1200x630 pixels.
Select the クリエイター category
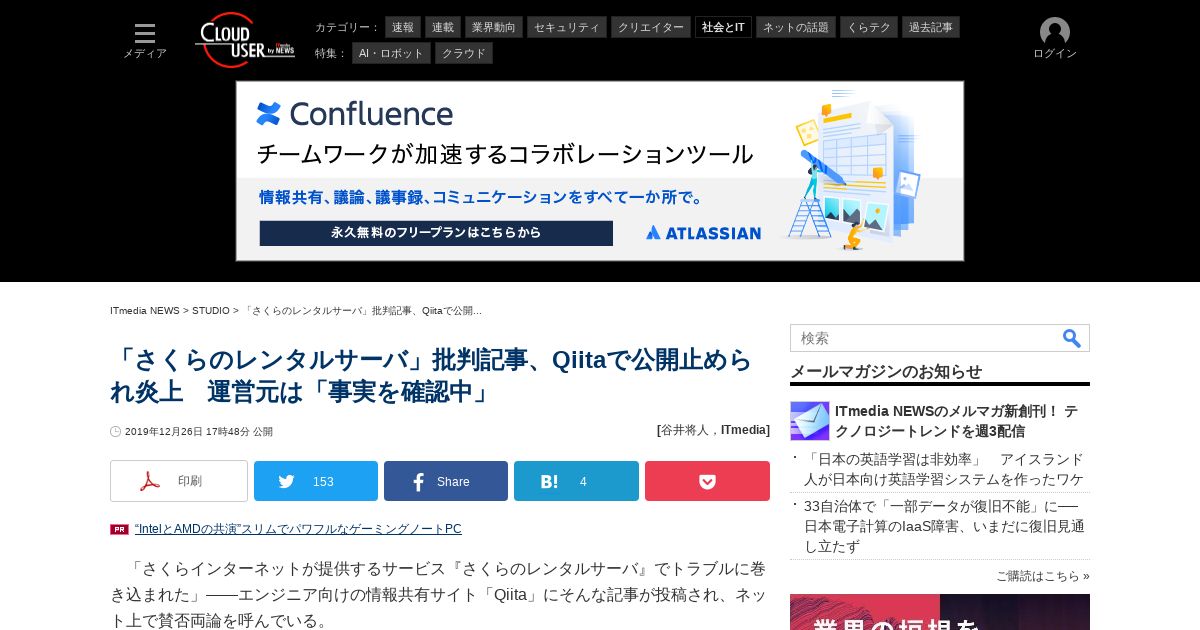point(651,27)
